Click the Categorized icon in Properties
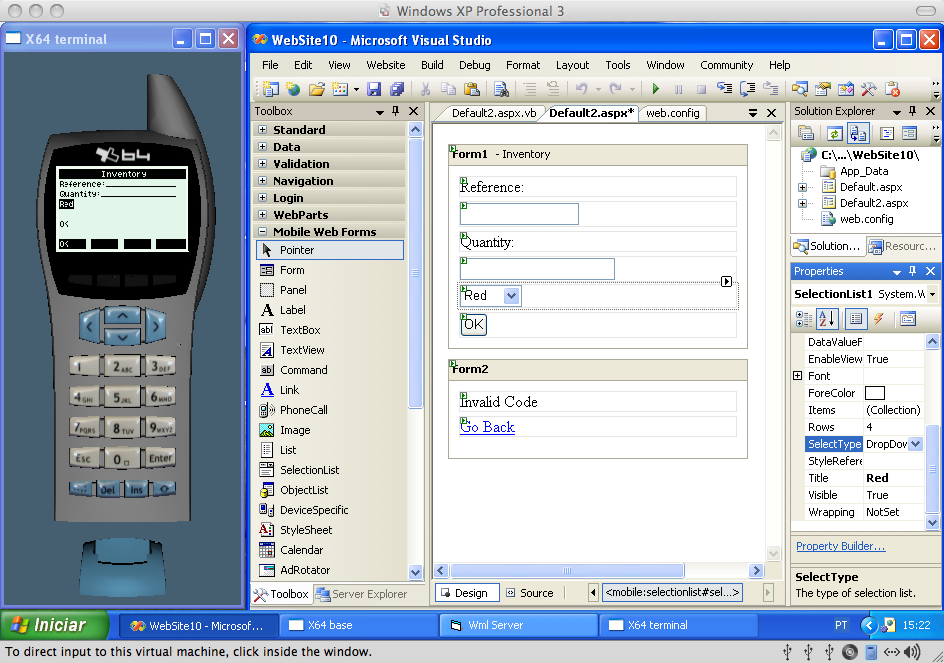The height and width of the screenshot is (663, 944). pos(804,319)
